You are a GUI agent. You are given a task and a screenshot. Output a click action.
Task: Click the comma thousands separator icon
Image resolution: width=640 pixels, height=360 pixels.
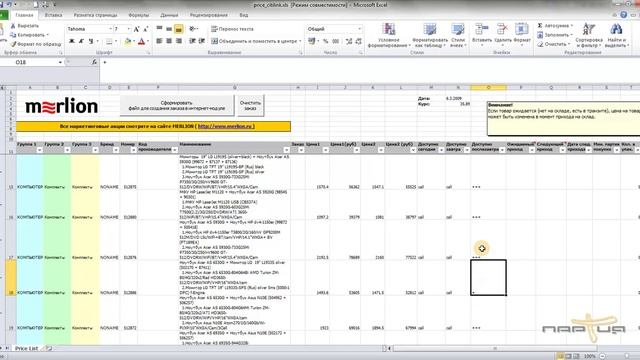pyautogui.click(x=336, y=41)
